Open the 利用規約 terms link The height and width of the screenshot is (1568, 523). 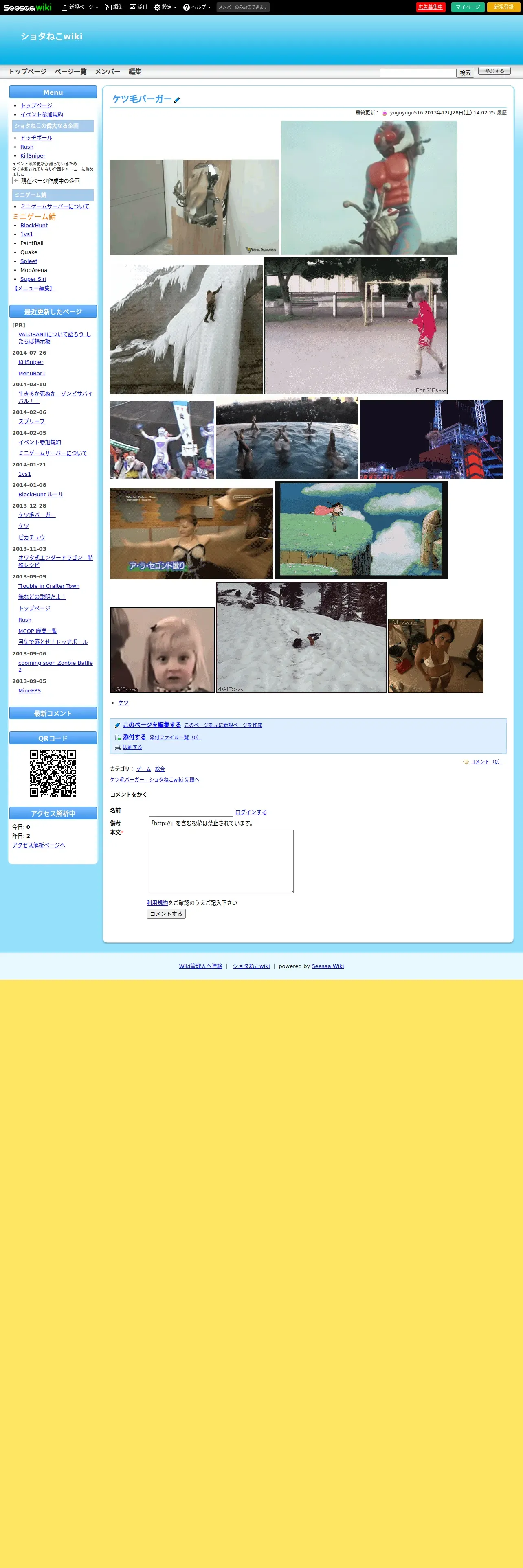coord(157,903)
